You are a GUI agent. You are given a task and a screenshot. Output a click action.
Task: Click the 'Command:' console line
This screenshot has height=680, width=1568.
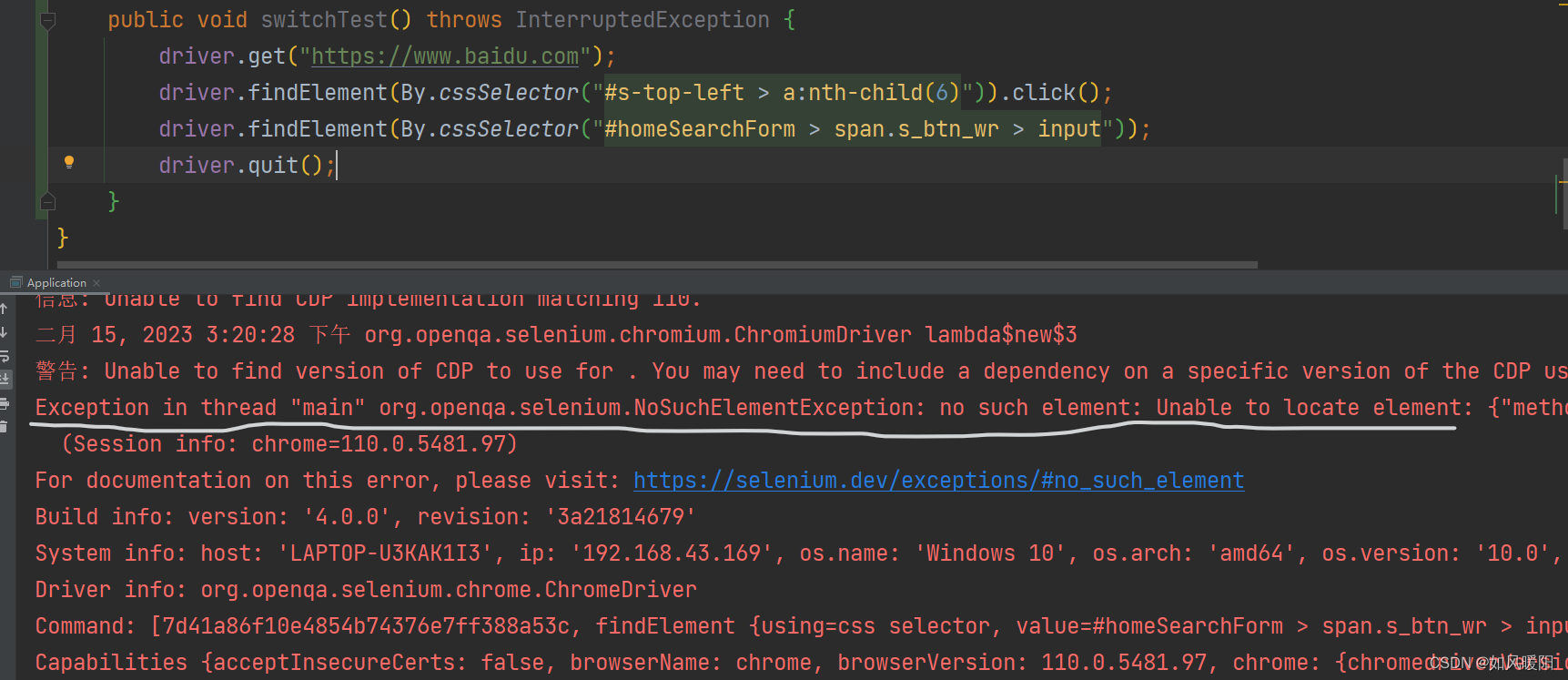point(801,626)
